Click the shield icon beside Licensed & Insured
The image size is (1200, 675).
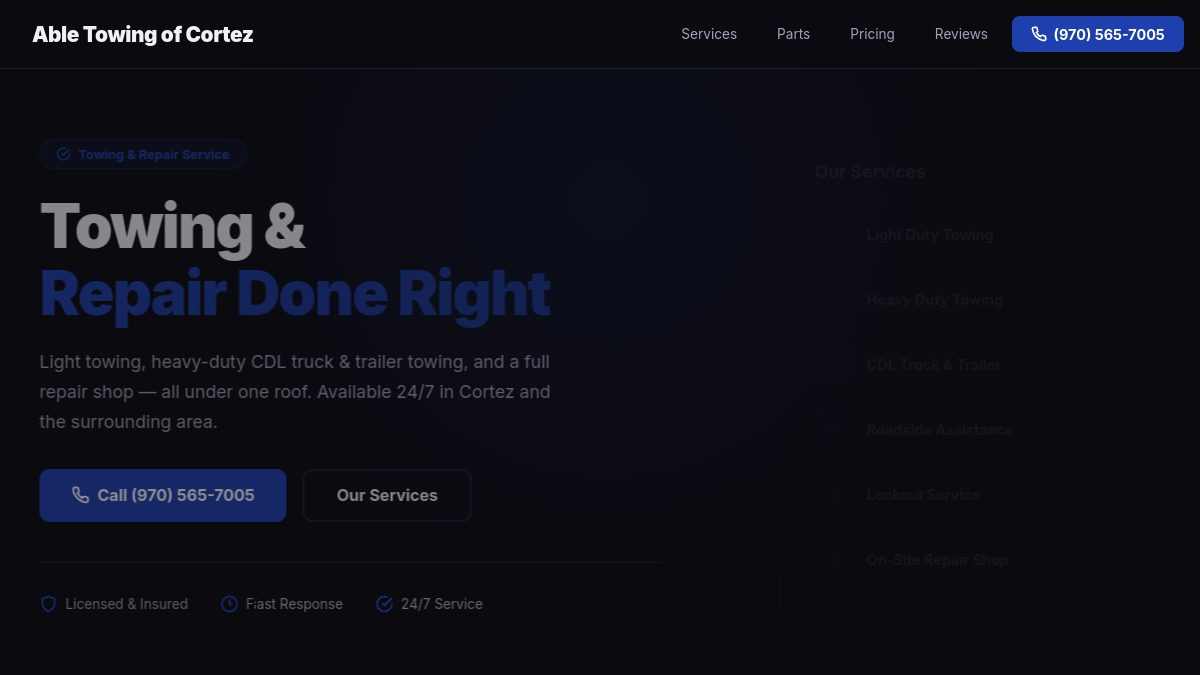click(48, 604)
